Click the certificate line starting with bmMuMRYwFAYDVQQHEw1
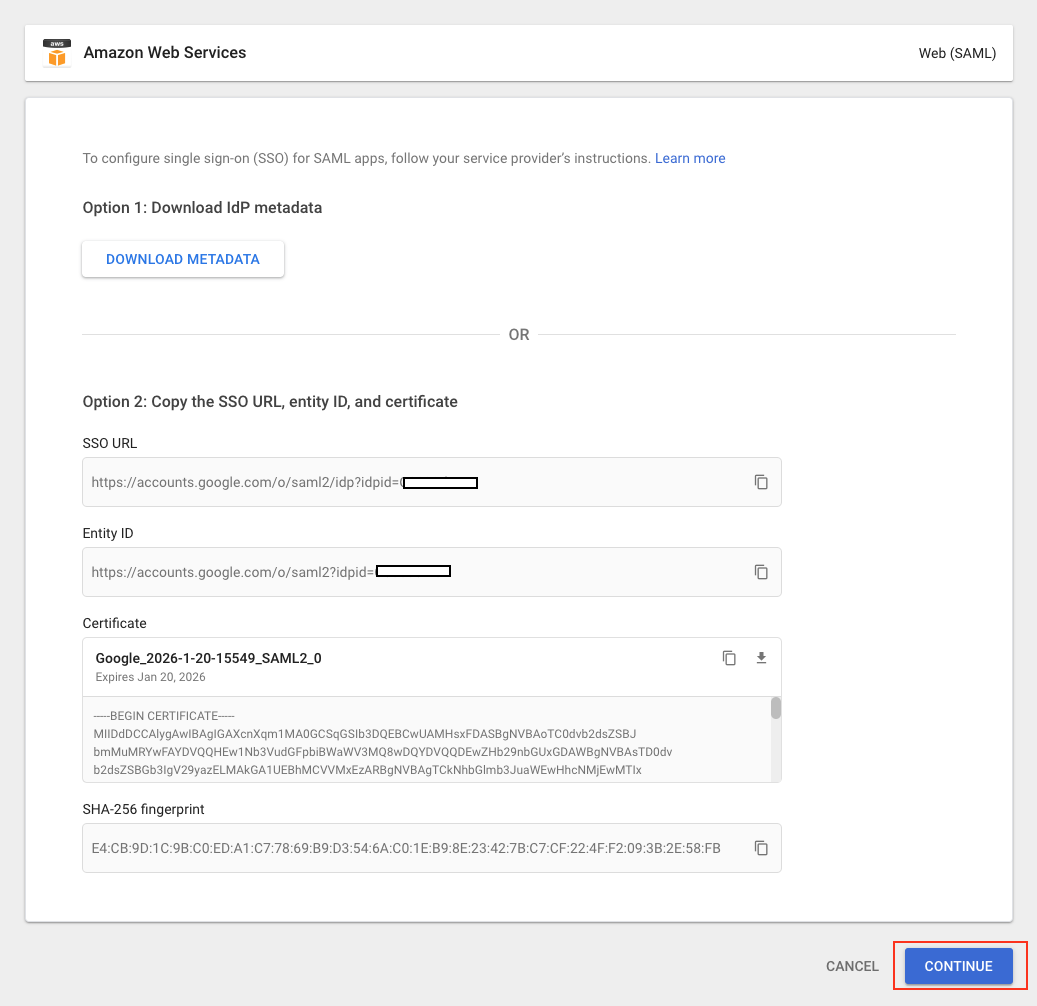 [382, 752]
